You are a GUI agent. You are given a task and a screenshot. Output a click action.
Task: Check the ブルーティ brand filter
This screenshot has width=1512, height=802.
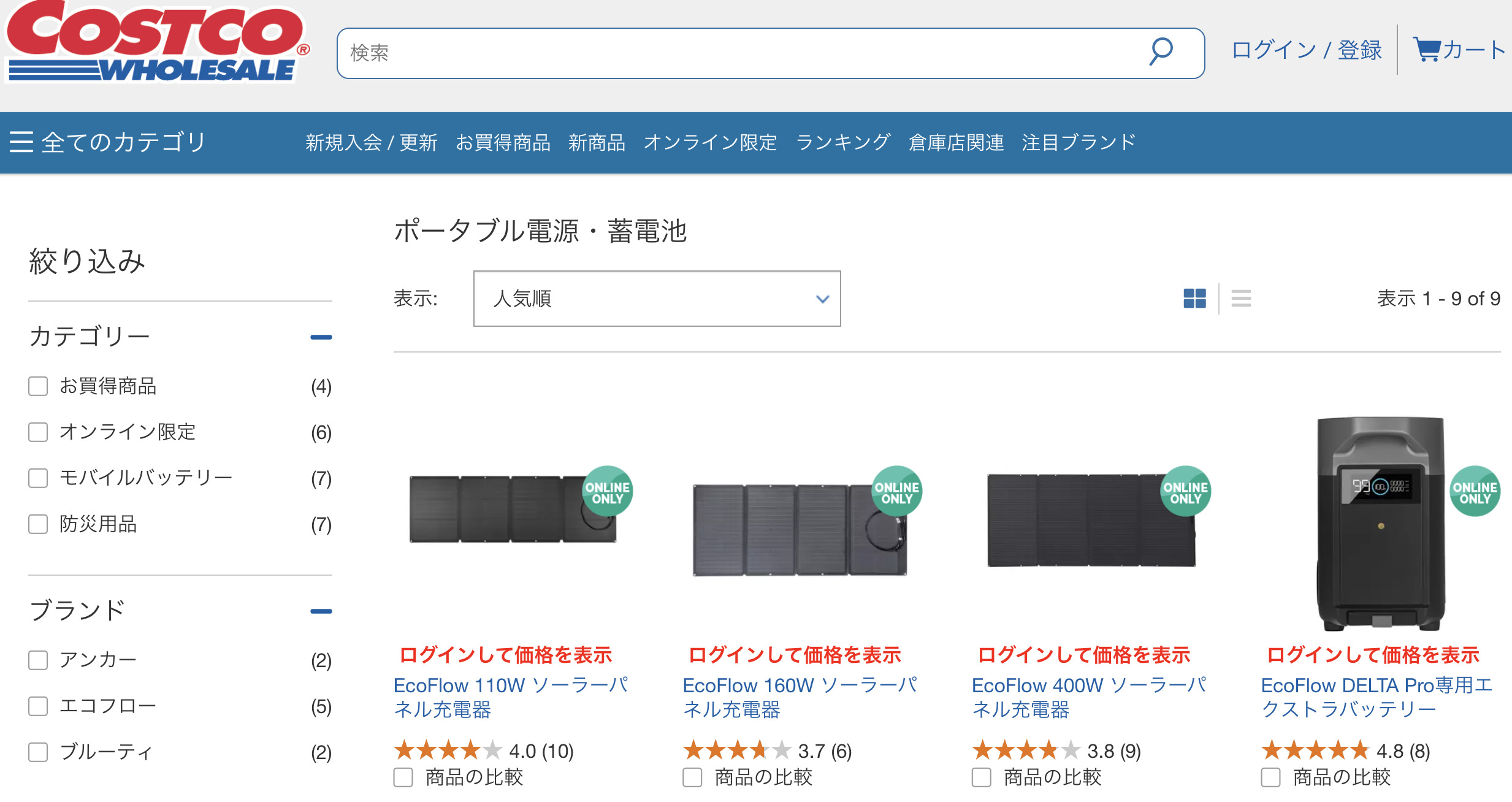[38, 752]
